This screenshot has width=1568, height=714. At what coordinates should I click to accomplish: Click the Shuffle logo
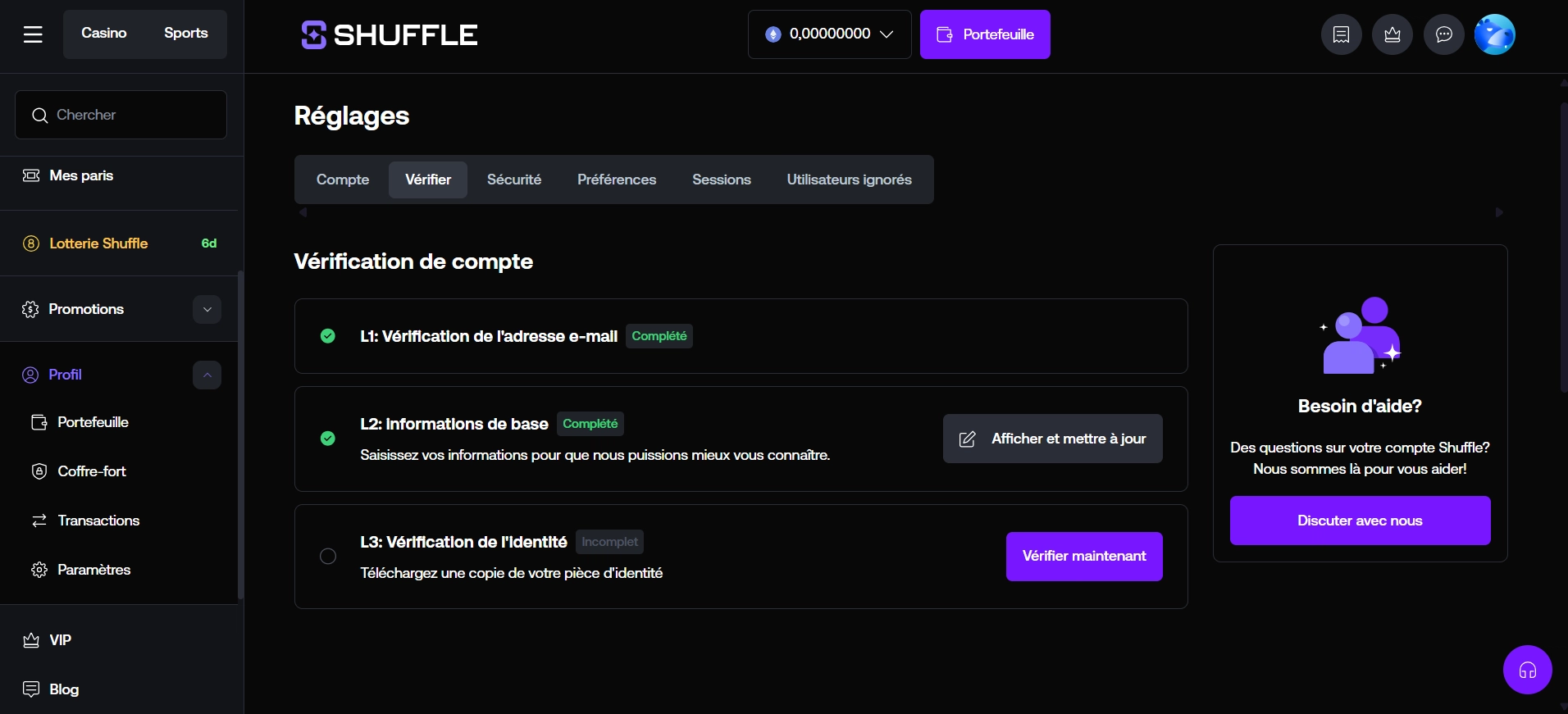[390, 34]
